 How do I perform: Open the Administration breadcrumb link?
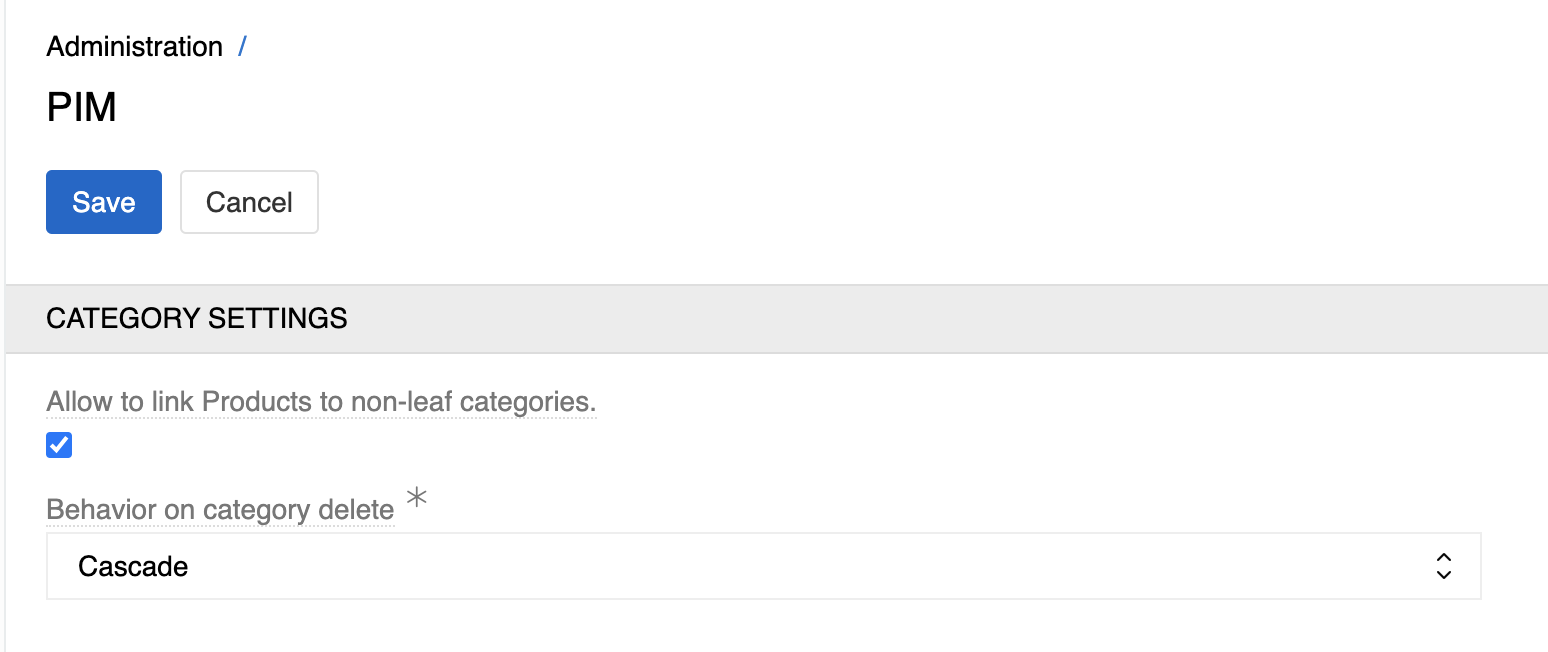click(x=134, y=47)
